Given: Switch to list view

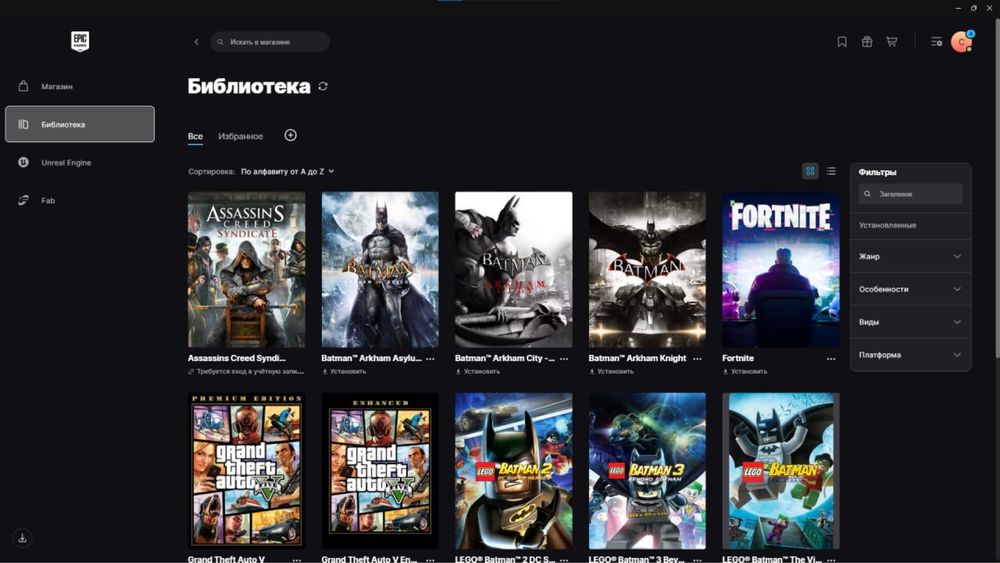Looking at the screenshot, I should (831, 171).
